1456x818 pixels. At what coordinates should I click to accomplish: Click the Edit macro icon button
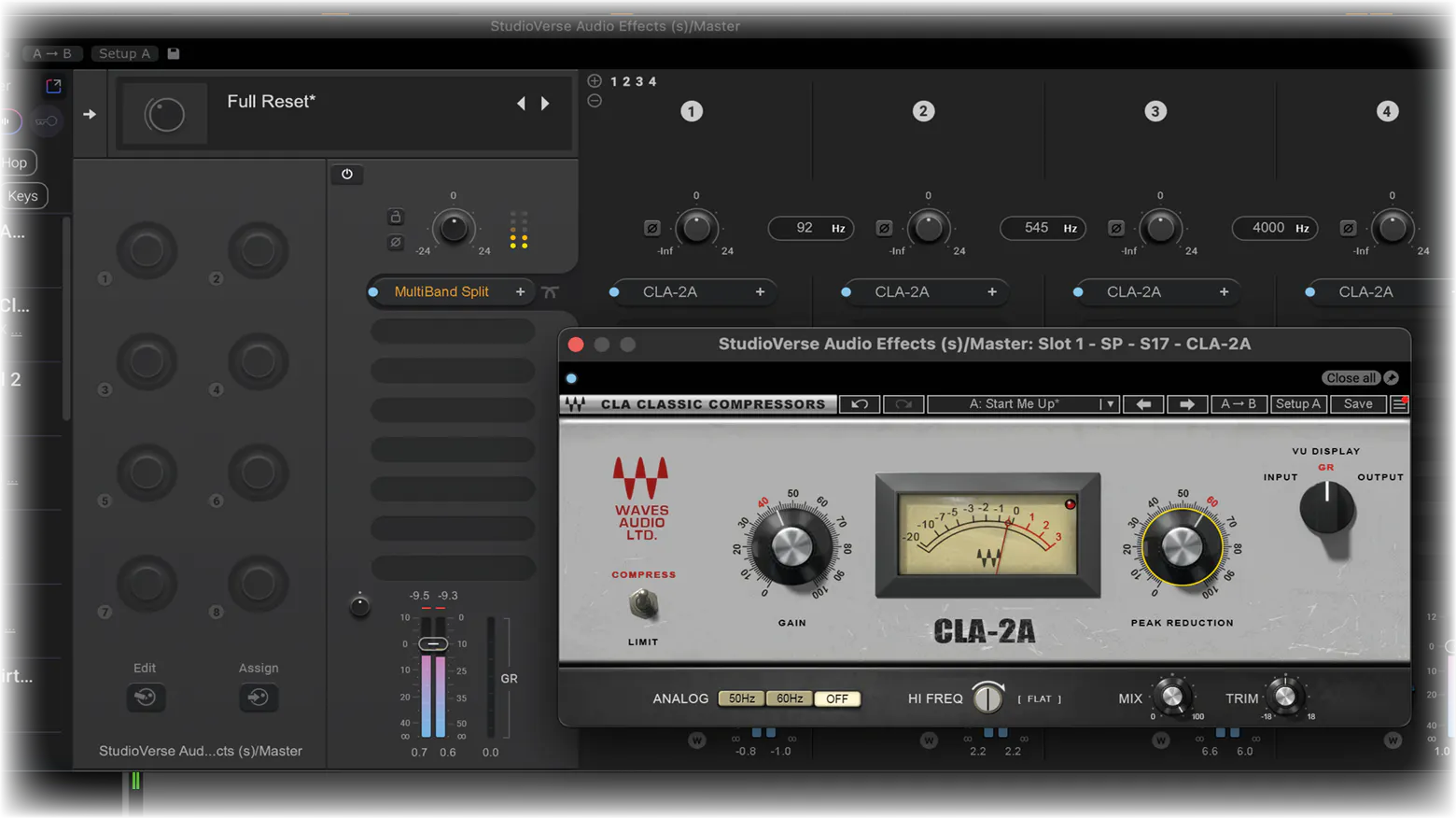pyautogui.click(x=145, y=698)
